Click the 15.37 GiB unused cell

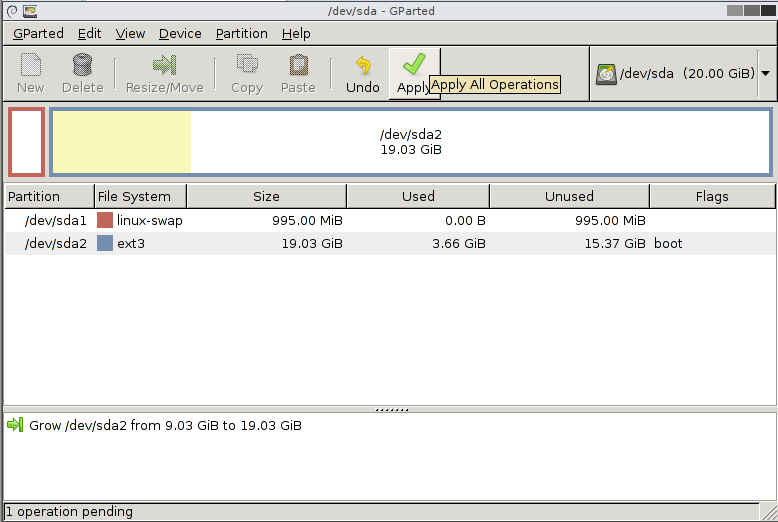(x=615, y=244)
